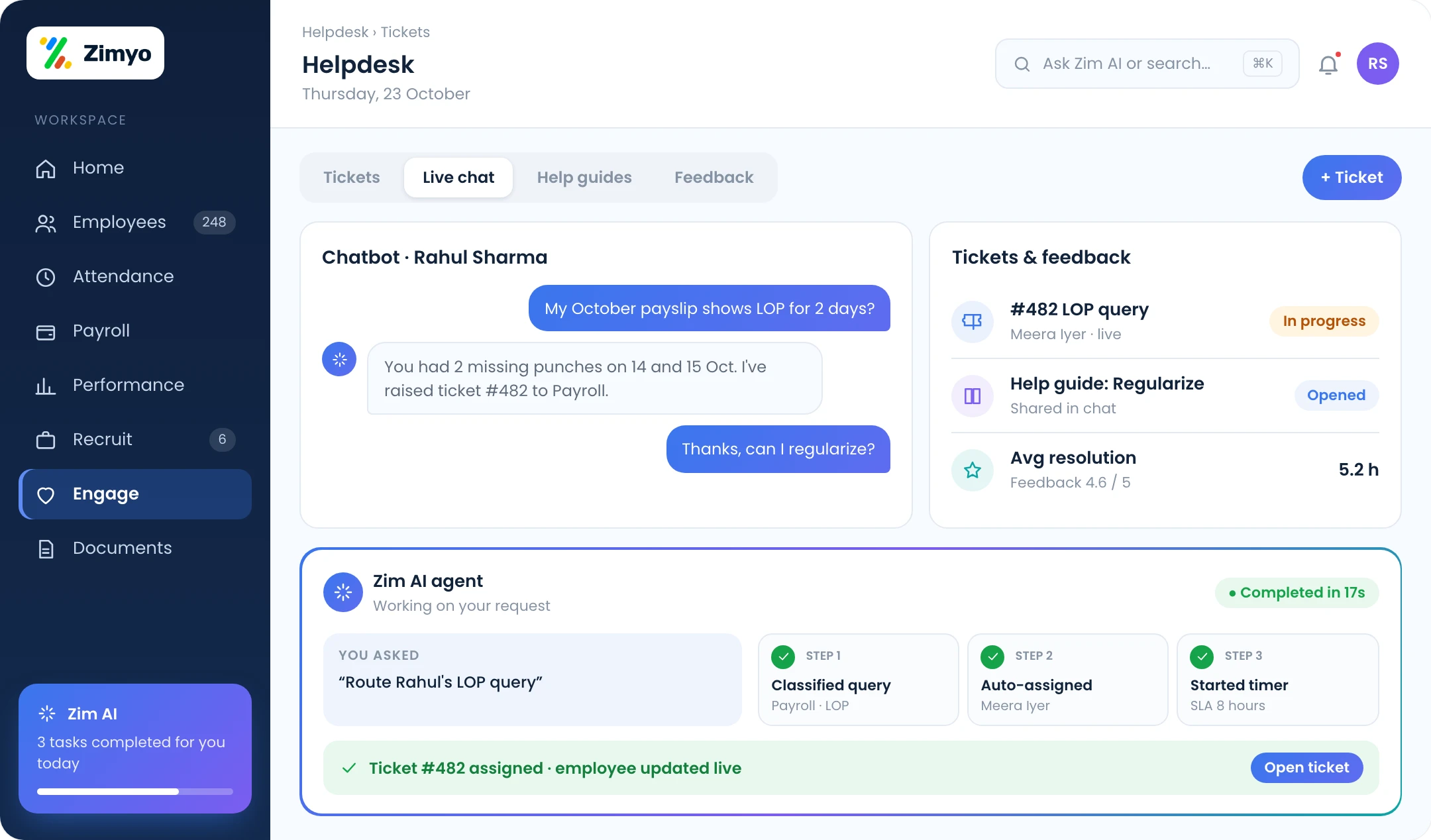Click the ⌘K shortcut badge
This screenshot has height=840, width=1431.
coord(1263,64)
